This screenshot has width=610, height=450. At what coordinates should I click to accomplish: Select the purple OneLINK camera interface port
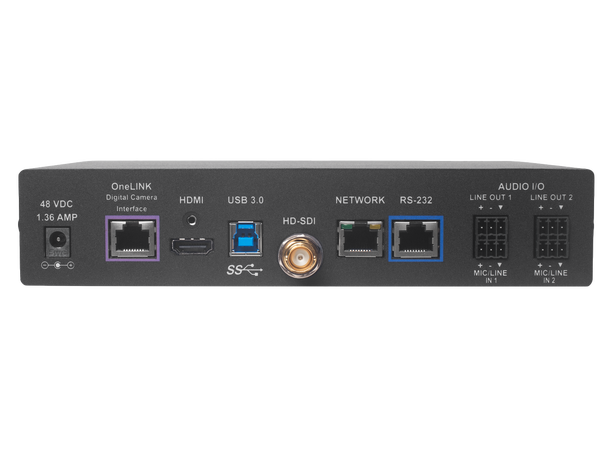(x=131, y=238)
